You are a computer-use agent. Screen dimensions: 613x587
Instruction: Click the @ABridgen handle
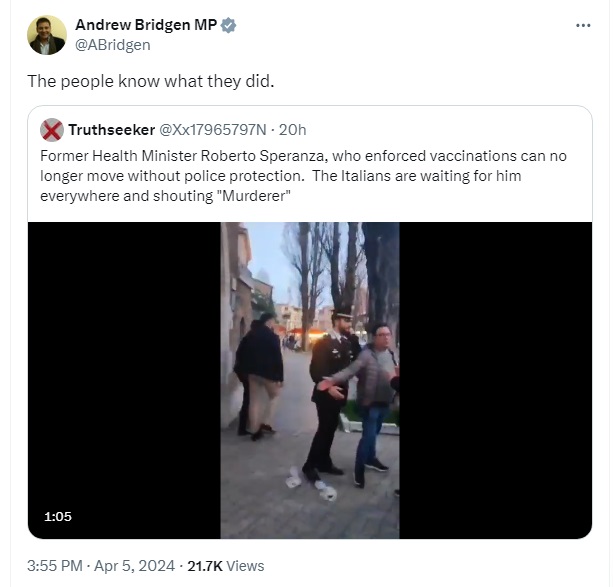tap(113, 45)
